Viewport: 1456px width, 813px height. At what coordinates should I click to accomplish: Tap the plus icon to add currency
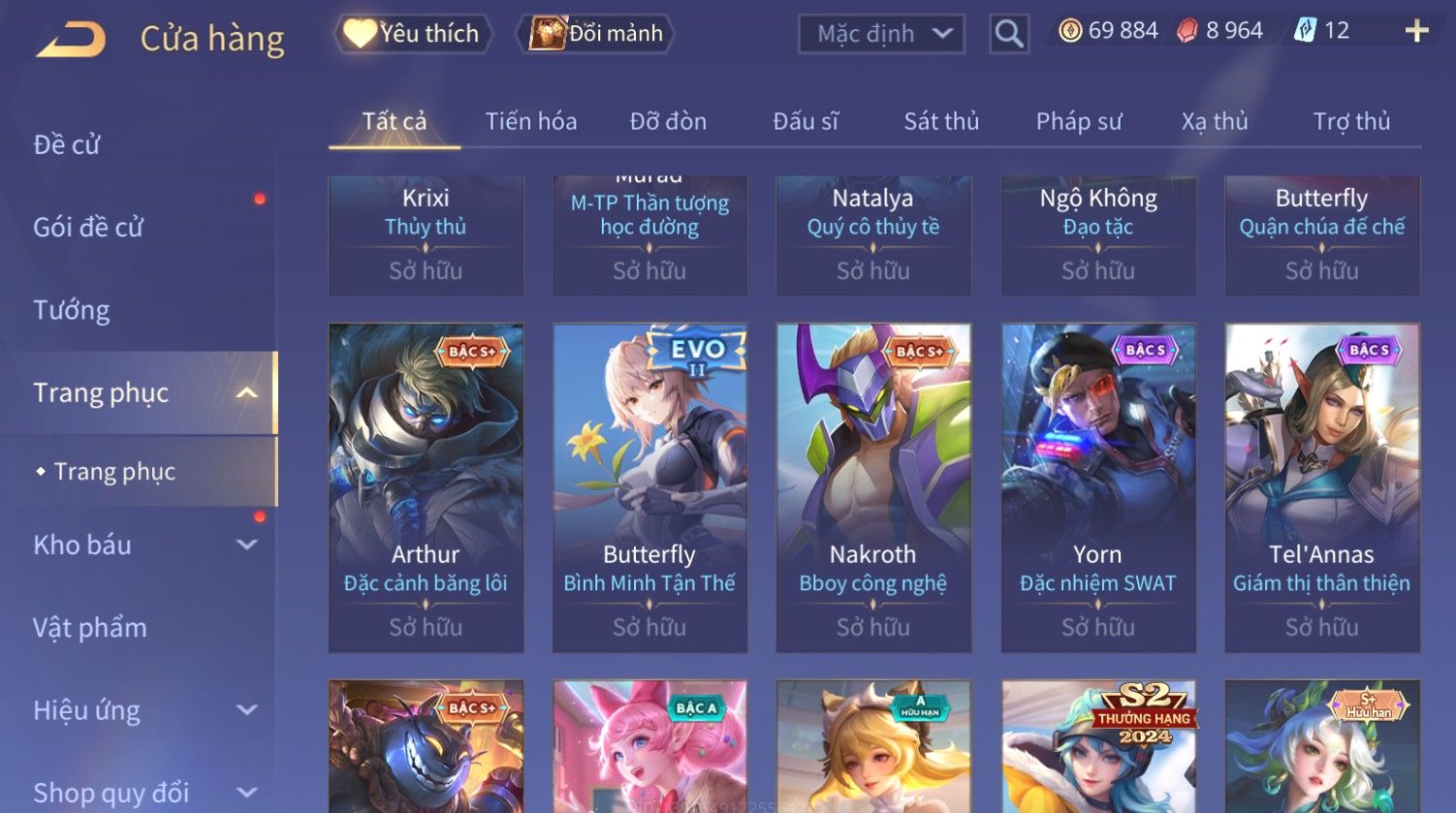[1416, 31]
